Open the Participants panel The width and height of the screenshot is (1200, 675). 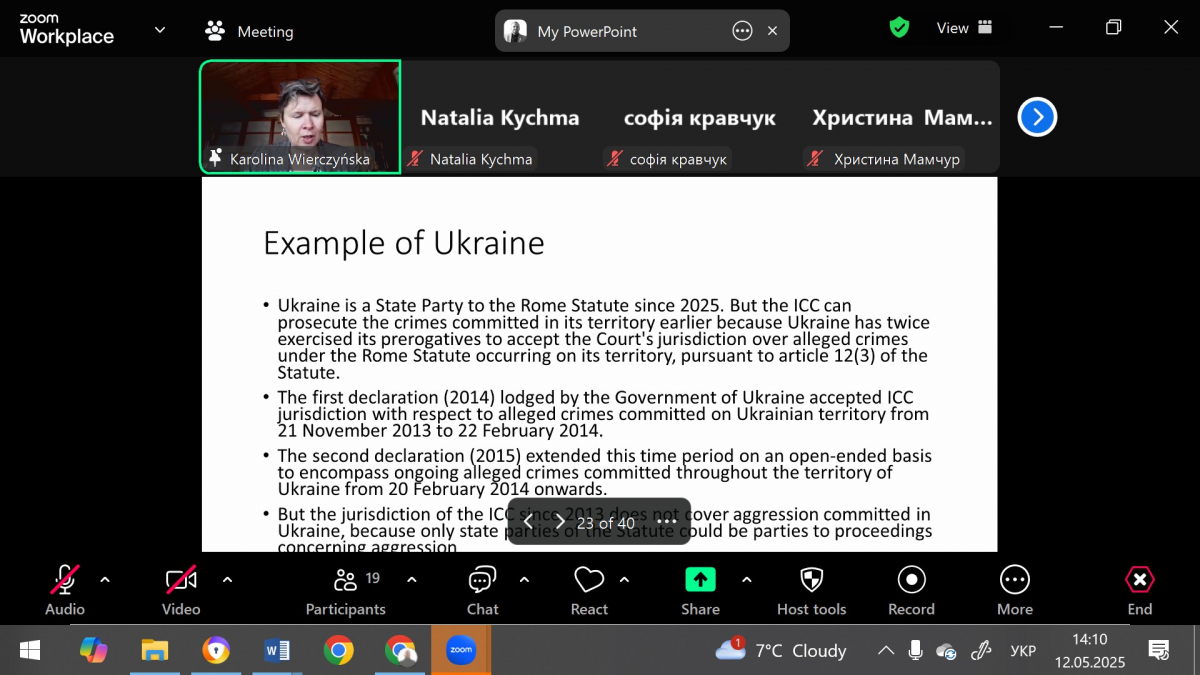pyautogui.click(x=345, y=591)
